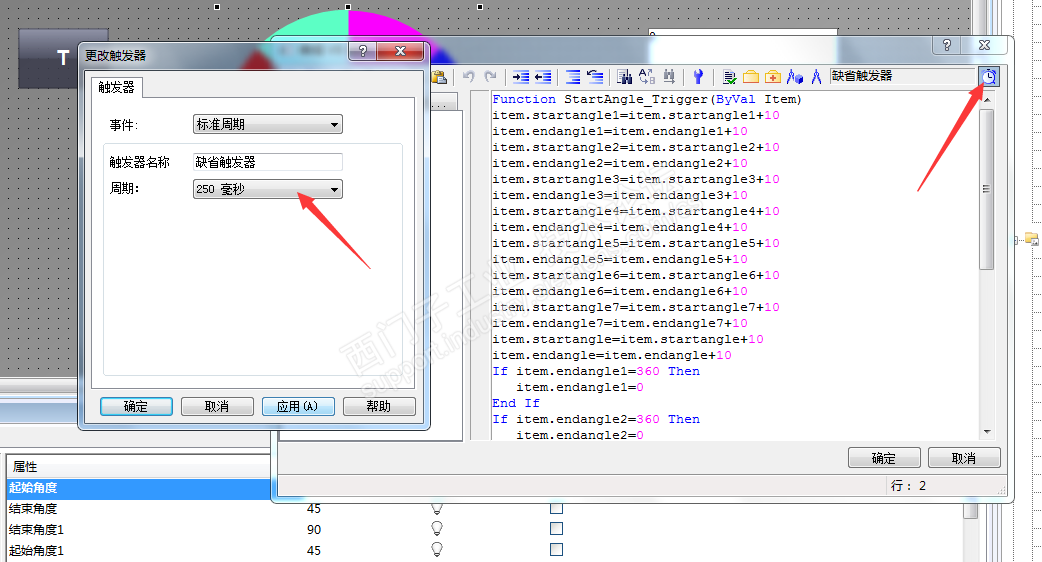This screenshot has width=1042, height=562.
Task: Toggle checkbox in the 结束角度1 row
Action: click(557, 529)
